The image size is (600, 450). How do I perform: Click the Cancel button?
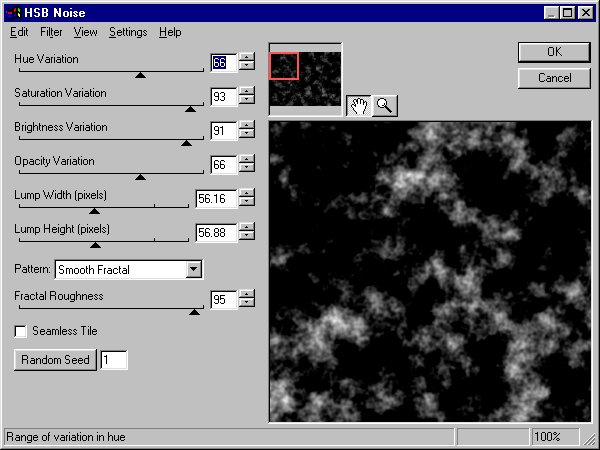point(554,78)
